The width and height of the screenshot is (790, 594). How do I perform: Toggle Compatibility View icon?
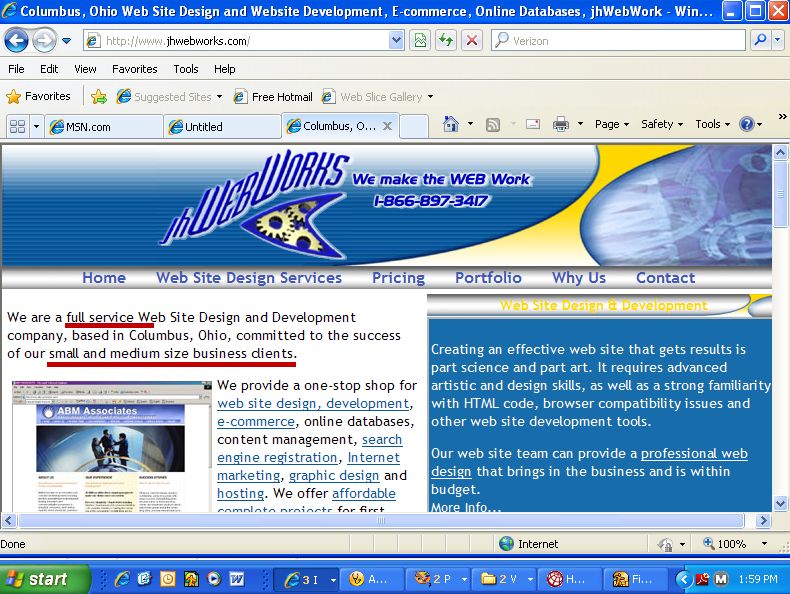coord(420,40)
